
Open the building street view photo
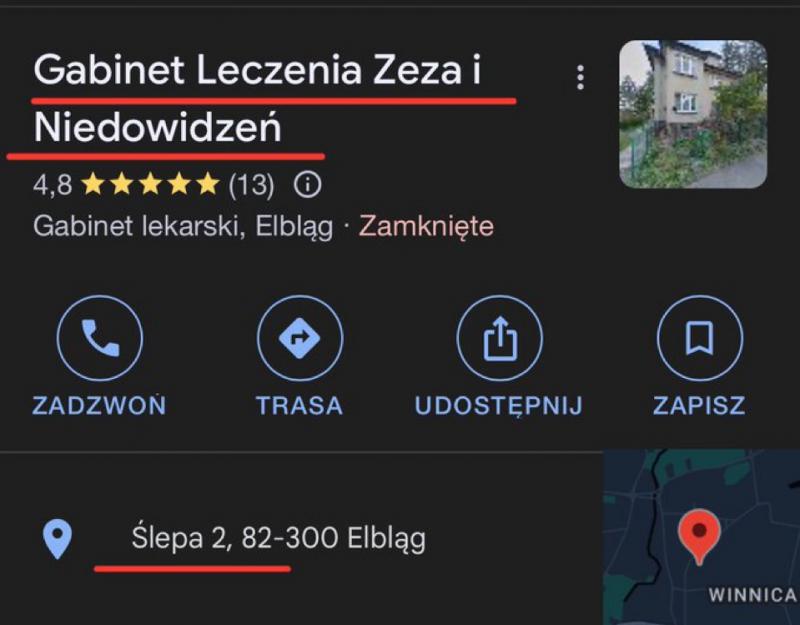click(693, 114)
